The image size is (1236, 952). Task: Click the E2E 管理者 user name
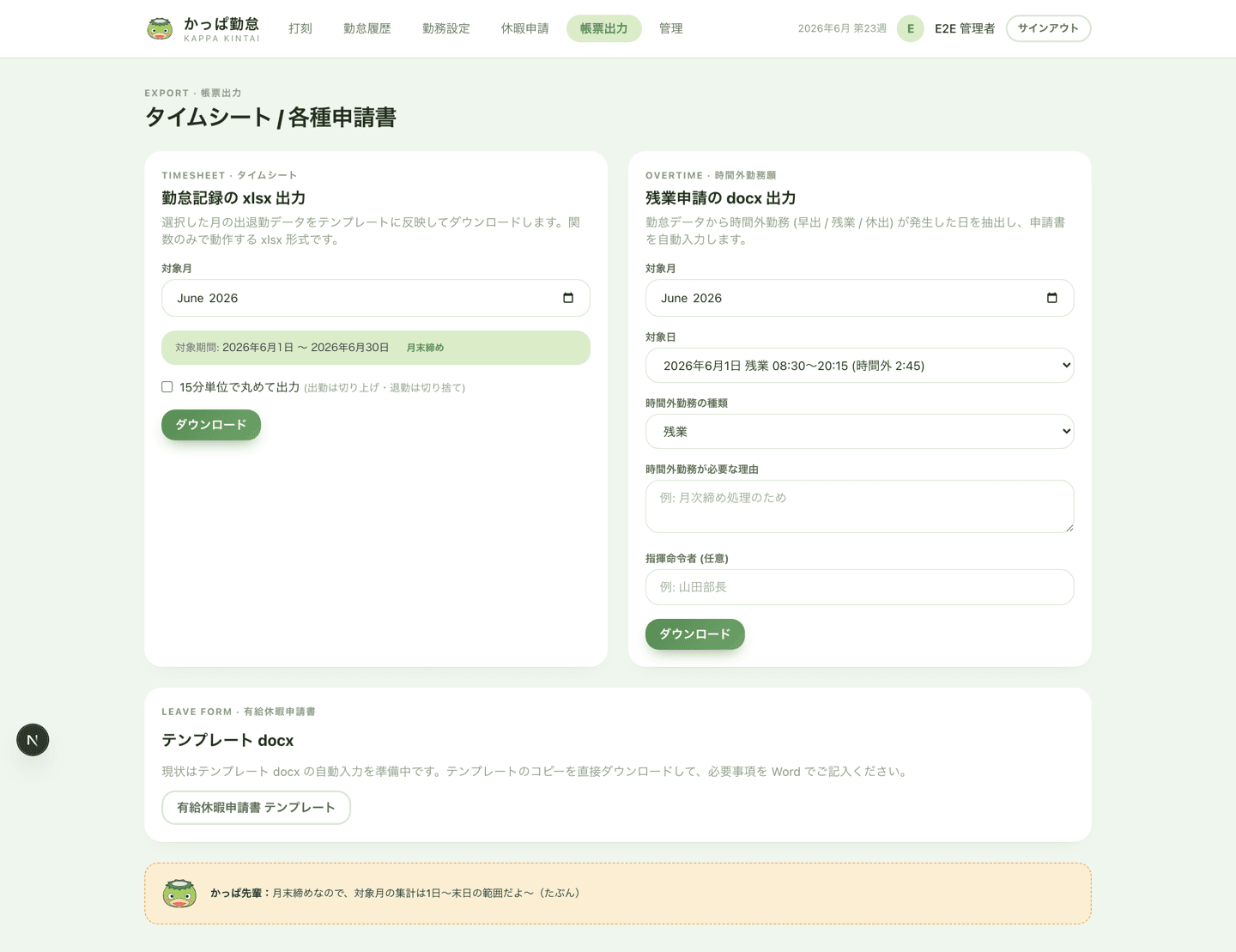(x=965, y=28)
